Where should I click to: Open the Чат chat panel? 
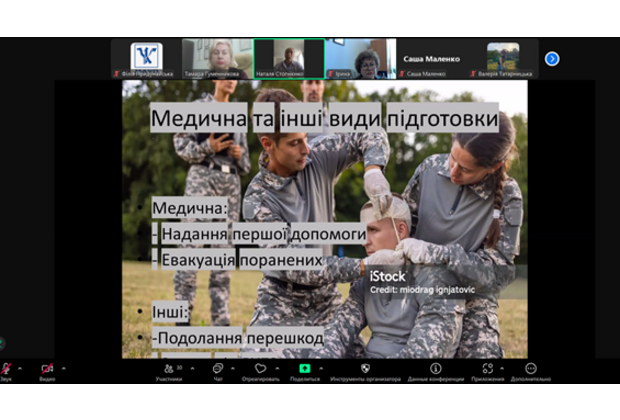click(x=218, y=372)
